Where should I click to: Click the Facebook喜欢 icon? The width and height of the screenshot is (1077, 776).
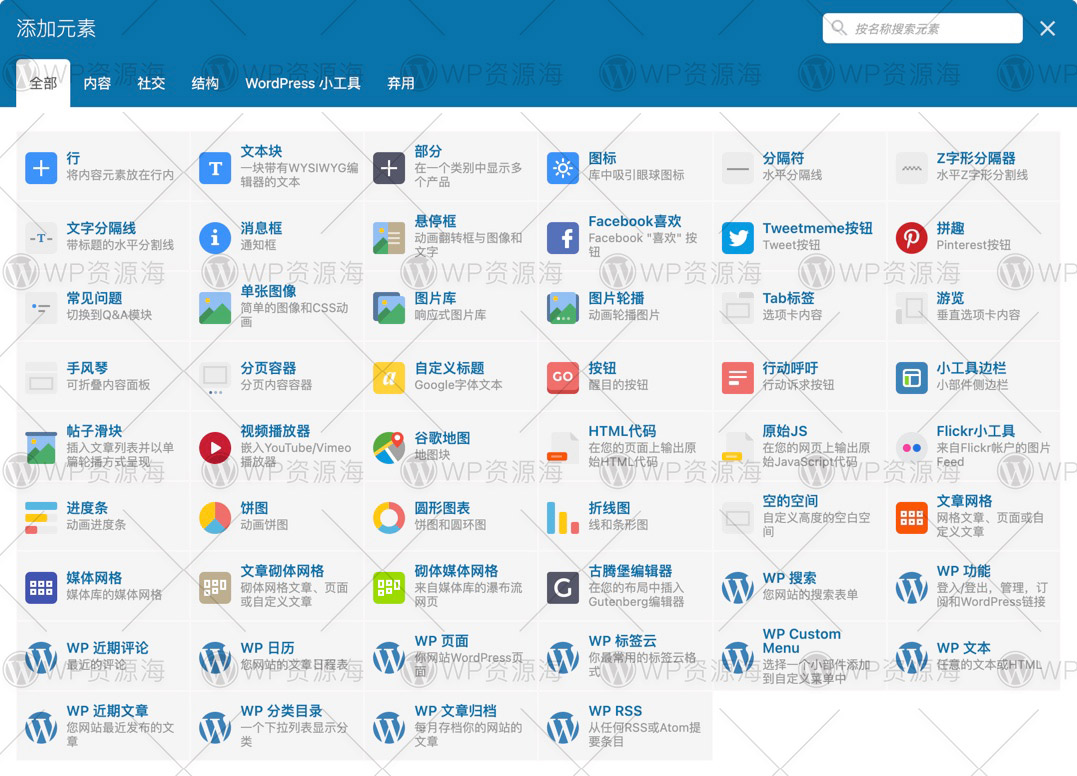(563, 238)
